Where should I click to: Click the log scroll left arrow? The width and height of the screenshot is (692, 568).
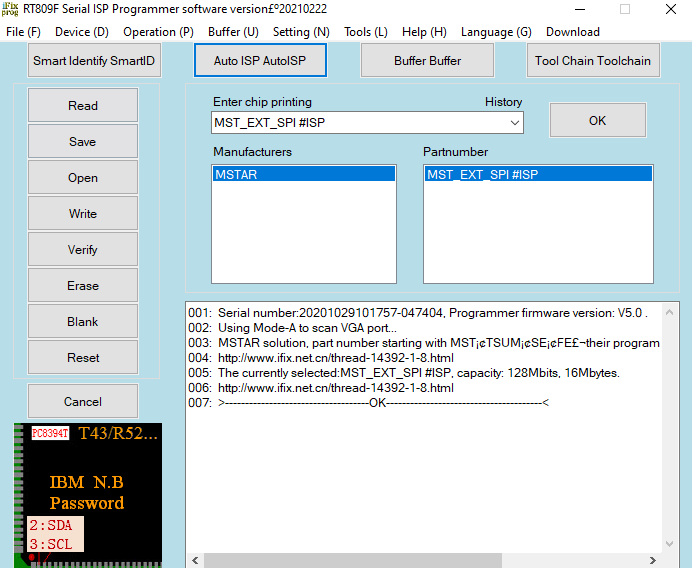(195, 560)
